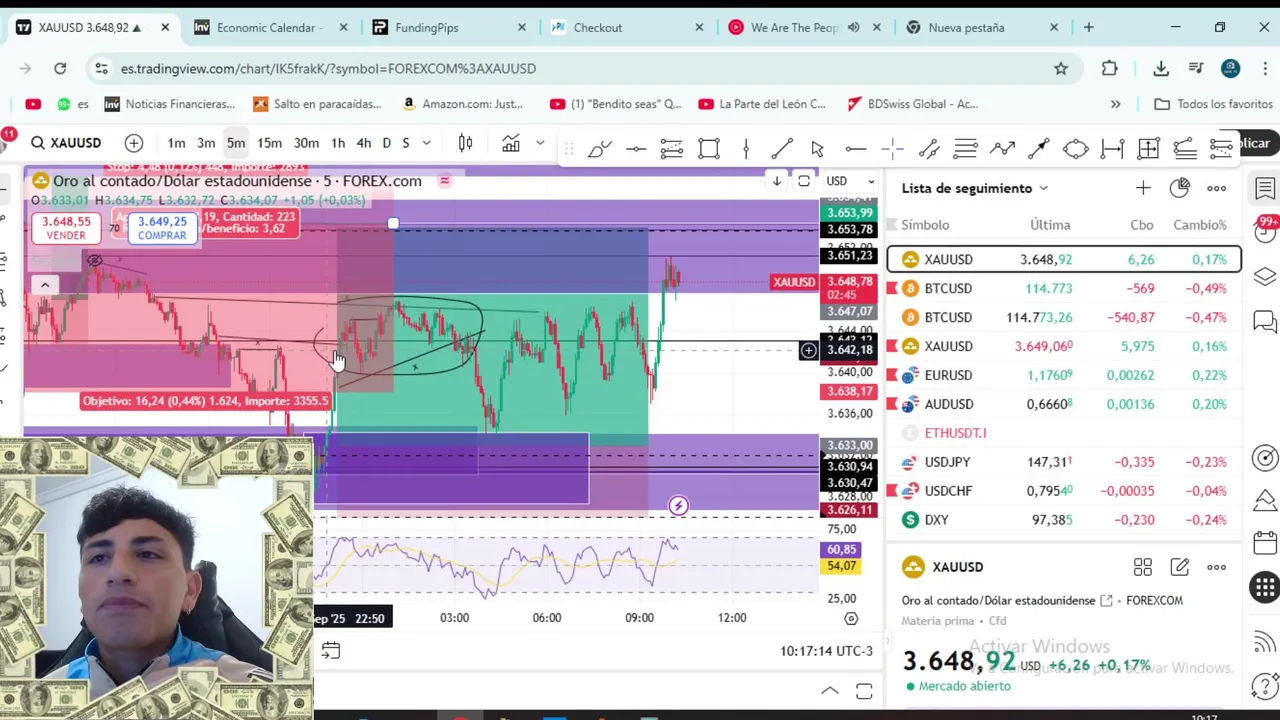Open the calendar icon in right sidebar
This screenshot has height=720, width=1280.
point(1266,543)
